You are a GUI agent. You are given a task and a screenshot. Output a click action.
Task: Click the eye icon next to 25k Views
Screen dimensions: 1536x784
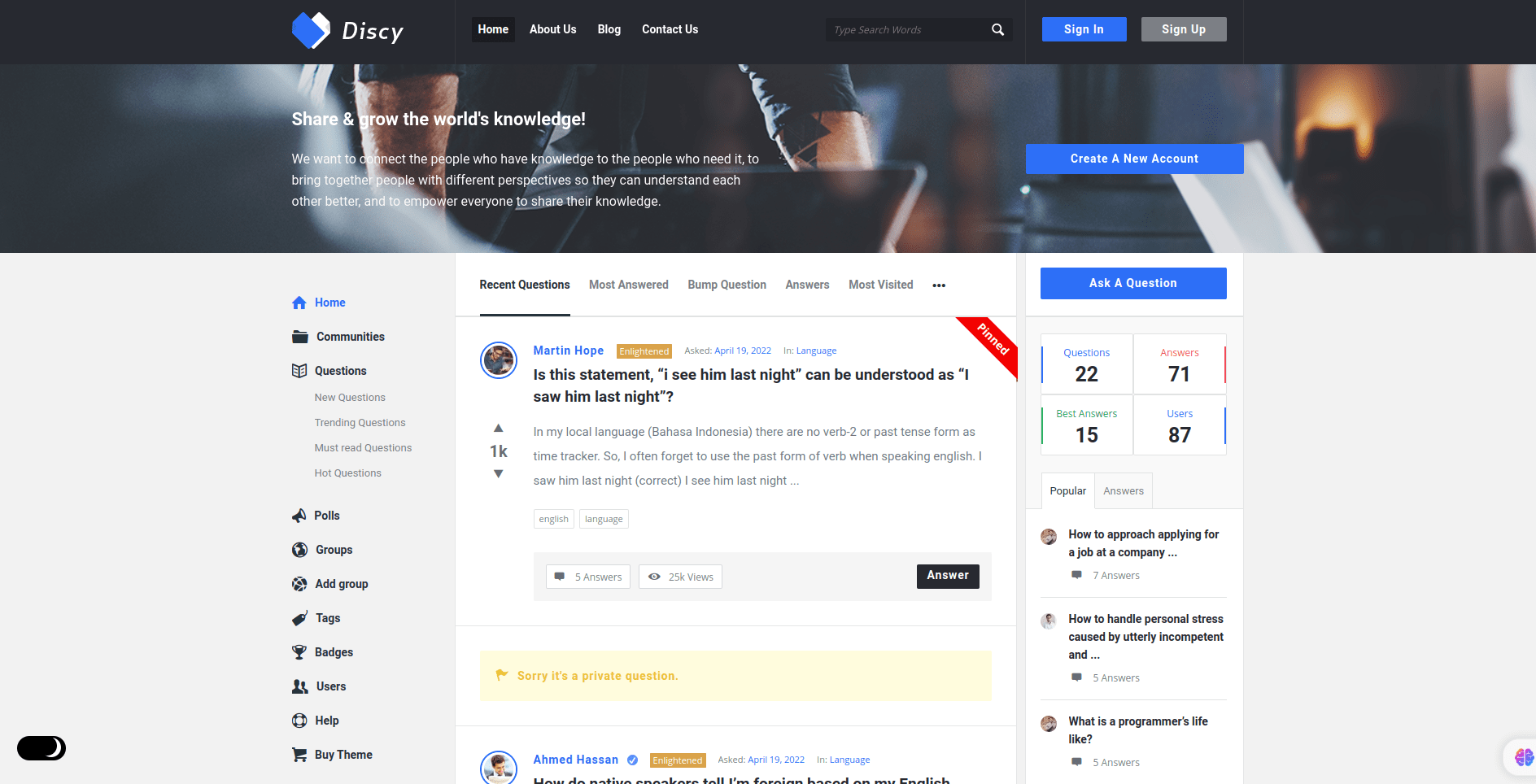(654, 576)
